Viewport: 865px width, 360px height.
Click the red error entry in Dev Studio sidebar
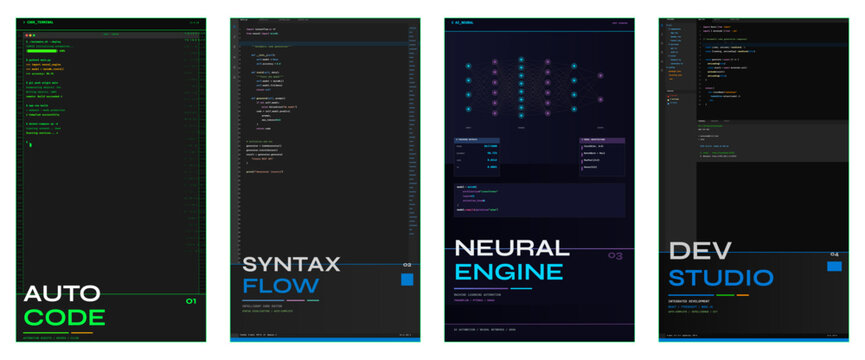pyautogui.click(x=673, y=96)
